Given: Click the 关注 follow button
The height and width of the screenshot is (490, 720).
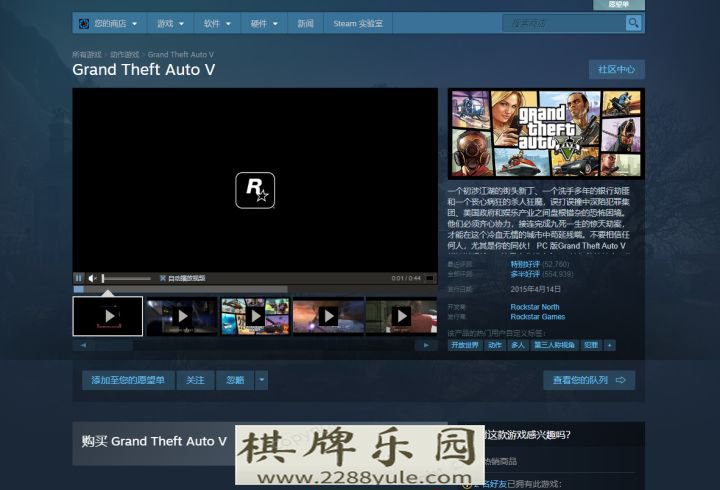Looking at the screenshot, I should point(195,380).
